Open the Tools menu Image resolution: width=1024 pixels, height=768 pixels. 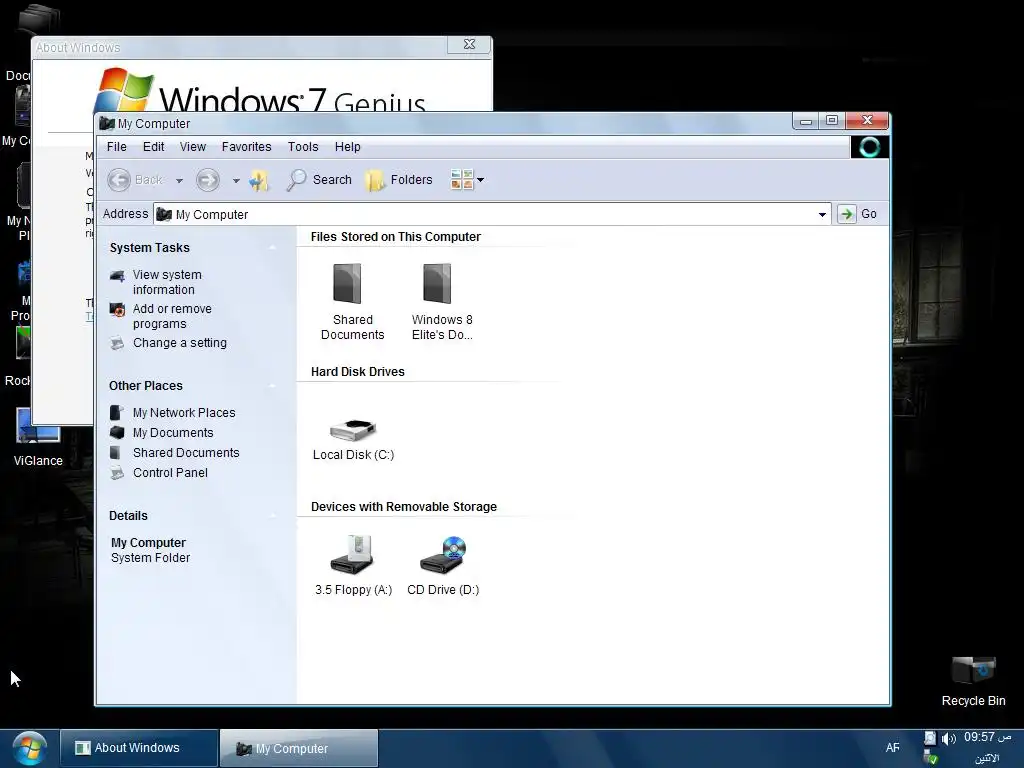point(303,147)
